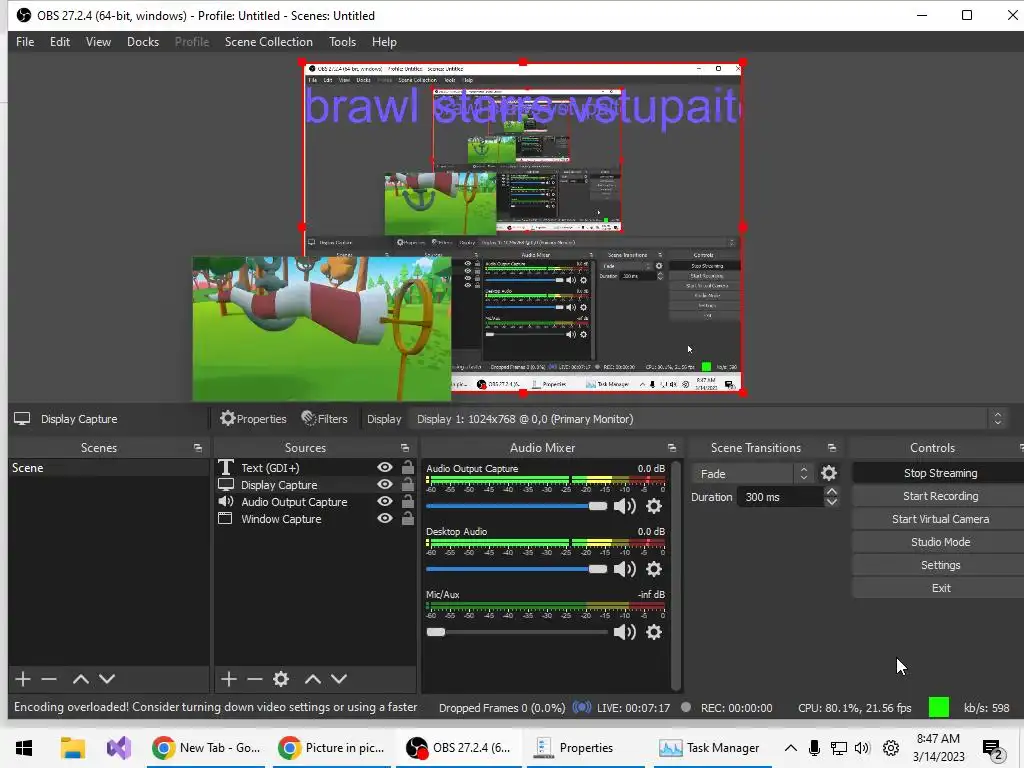Image resolution: width=1024 pixels, height=768 pixels.
Task: Open Desktop Audio settings gear
Action: (654, 569)
